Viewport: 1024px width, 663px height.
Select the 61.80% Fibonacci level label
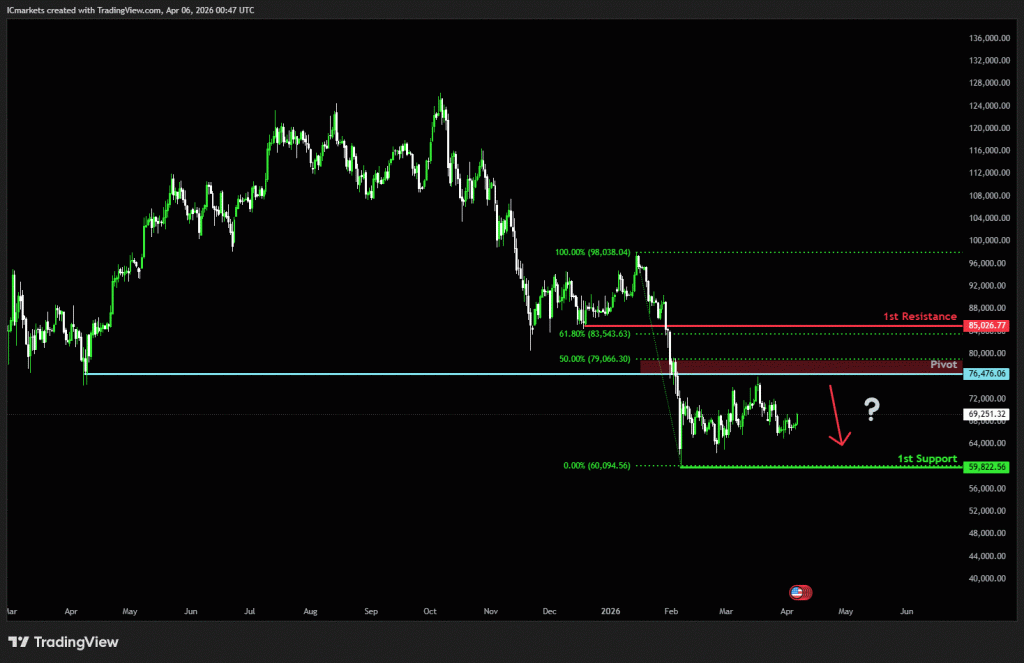[594, 333]
